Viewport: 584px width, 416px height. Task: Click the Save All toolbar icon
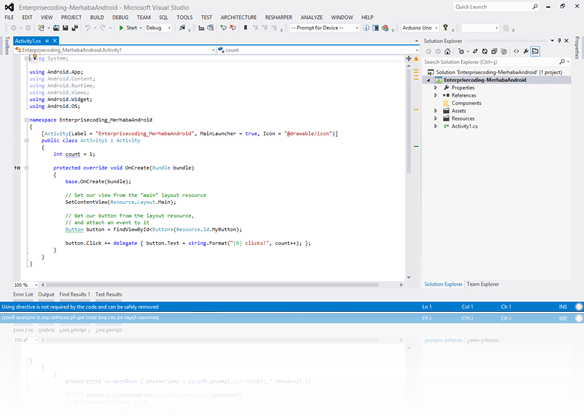pos(75,28)
